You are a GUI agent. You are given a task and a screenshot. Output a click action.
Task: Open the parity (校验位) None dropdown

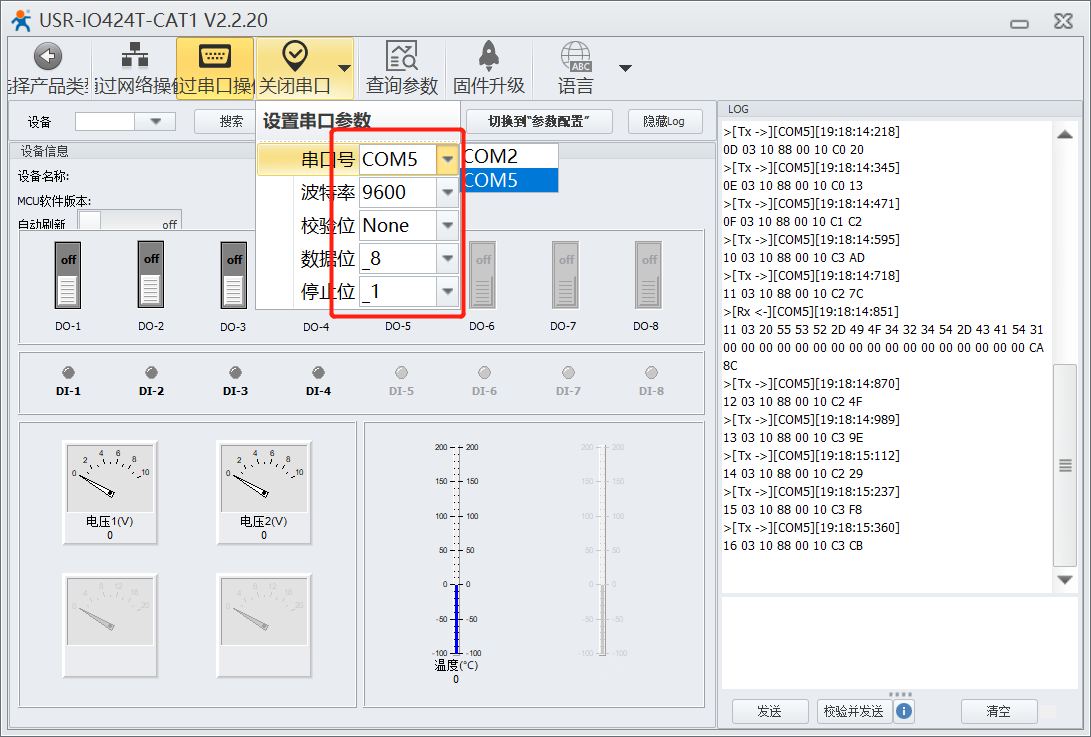click(x=447, y=226)
